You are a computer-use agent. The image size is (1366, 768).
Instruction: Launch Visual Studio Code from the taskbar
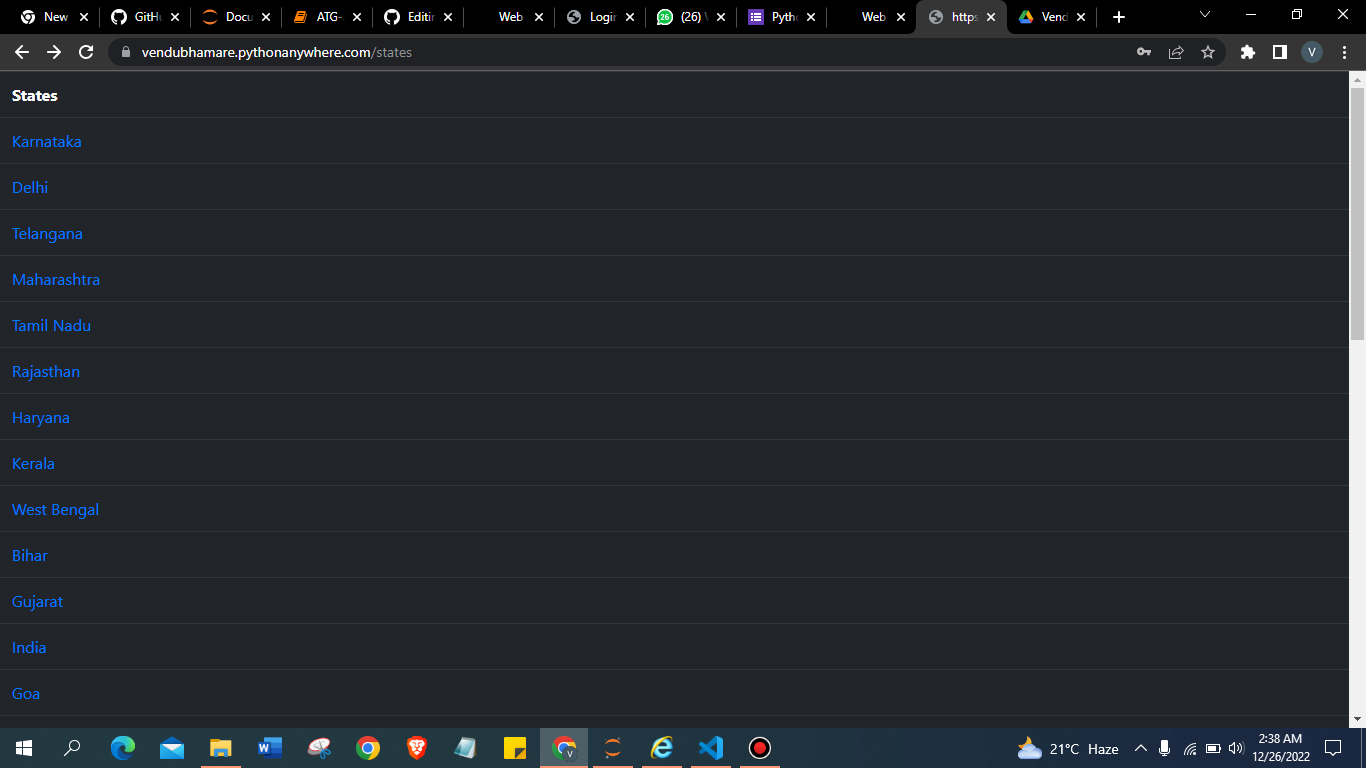point(710,747)
